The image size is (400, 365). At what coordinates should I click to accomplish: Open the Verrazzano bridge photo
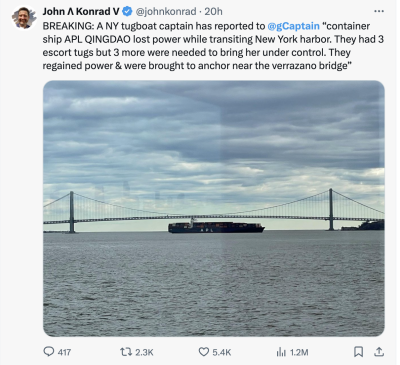click(214, 208)
